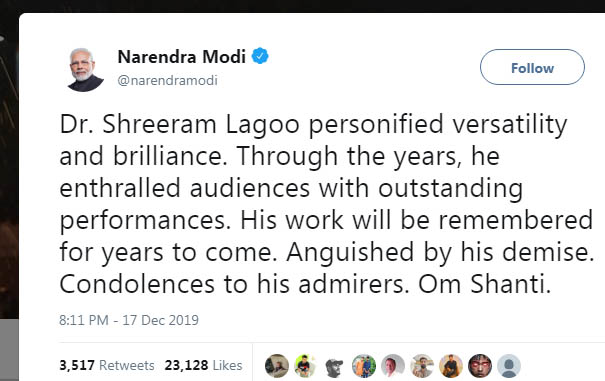Image resolution: width=605 pixels, height=381 pixels.
Task: Select the liker avatar of man in white shirt
Action: tap(393, 366)
